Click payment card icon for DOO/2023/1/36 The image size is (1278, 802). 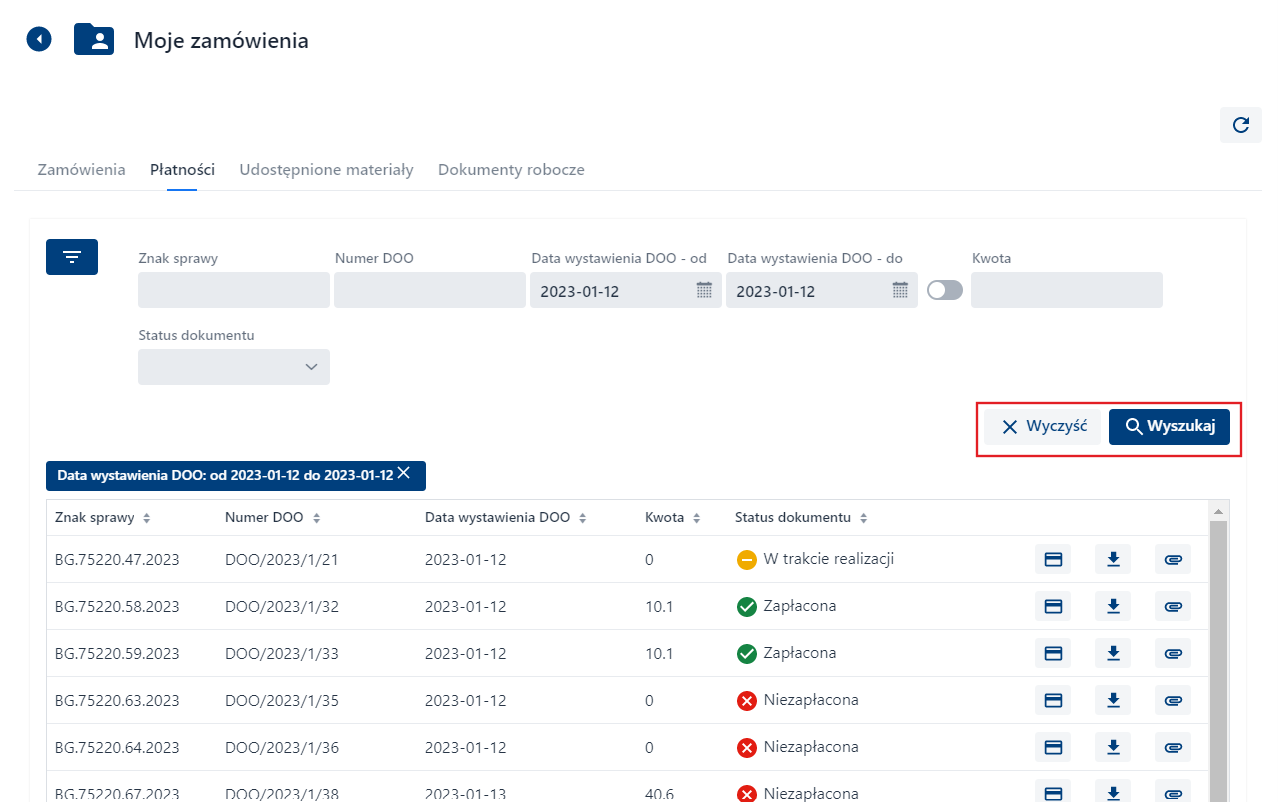coord(1052,747)
